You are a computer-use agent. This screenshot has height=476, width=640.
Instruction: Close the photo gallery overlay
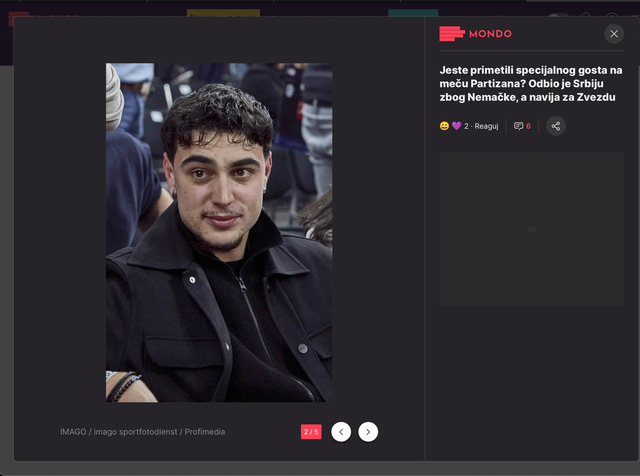pyautogui.click(x=613, y=34)
